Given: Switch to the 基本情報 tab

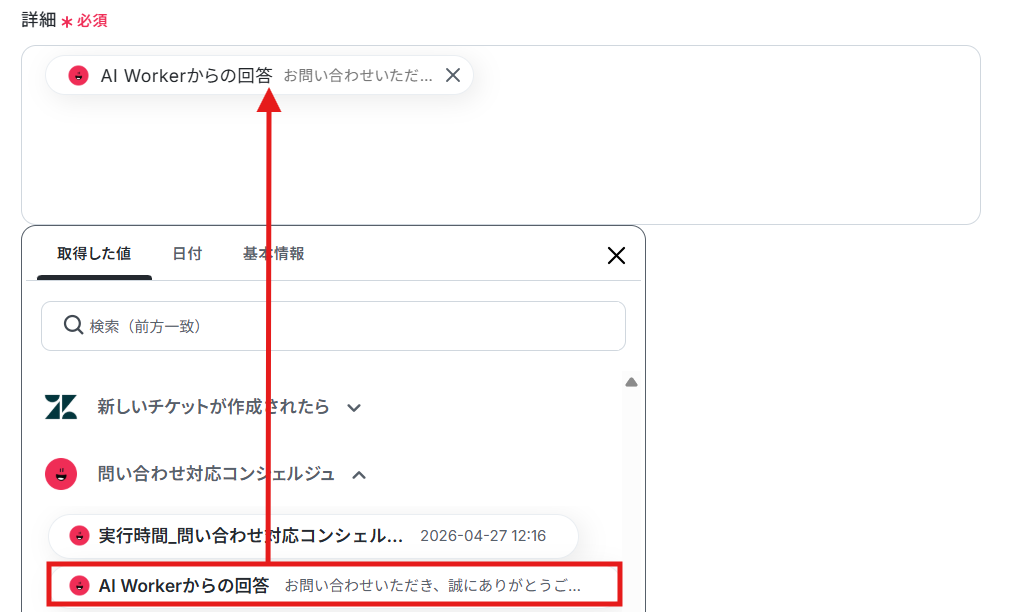Looking at the screenshot, I should (273, 254).
